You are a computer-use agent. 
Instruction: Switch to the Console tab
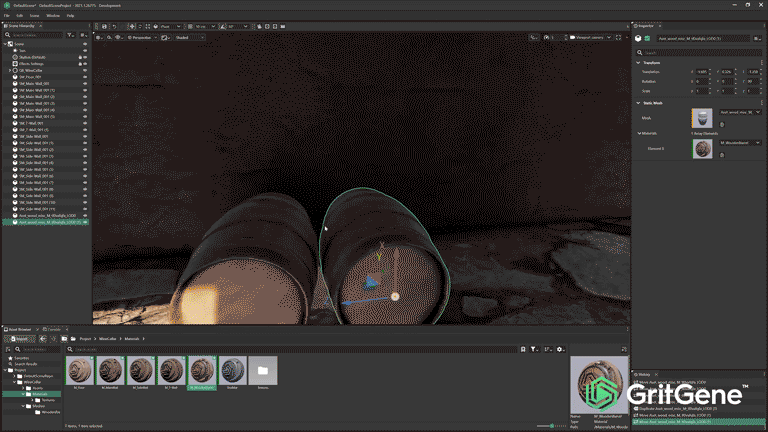(52, 330)
